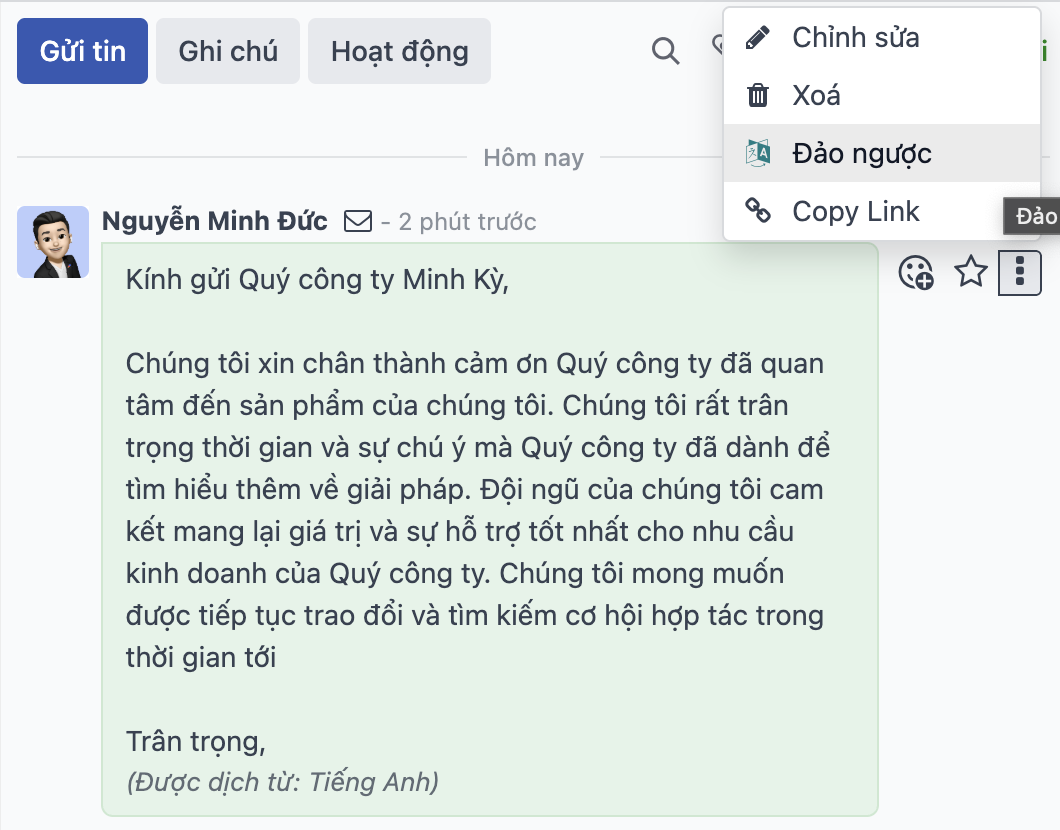The width and height of the screenshot is (1060, 830).
Task: Click the envelope icon beside Nguyễn Minh Đức
Action: [356, 221]
